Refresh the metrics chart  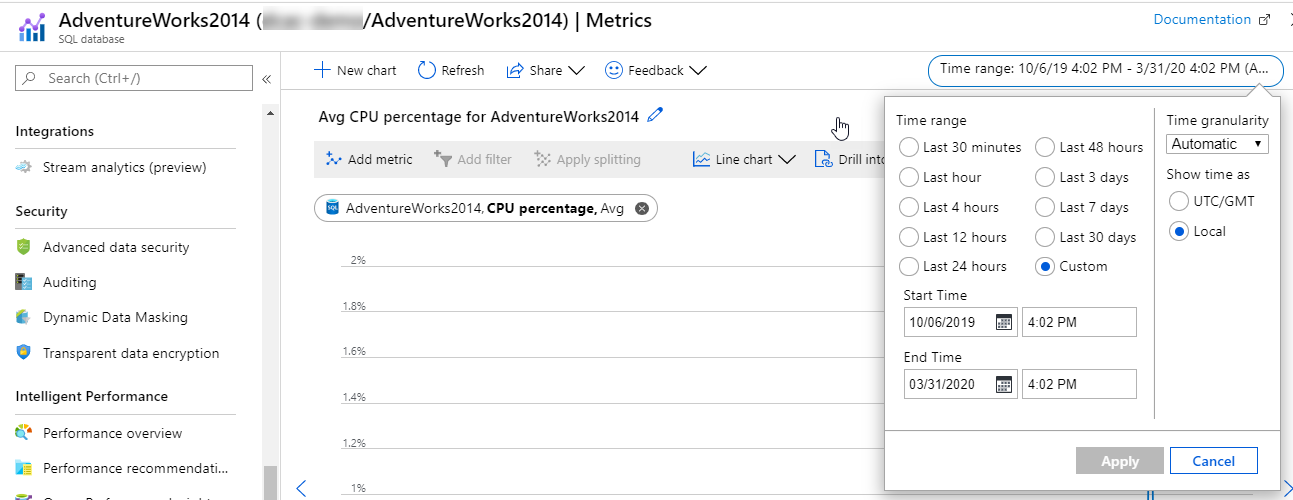tap(451, 70)
